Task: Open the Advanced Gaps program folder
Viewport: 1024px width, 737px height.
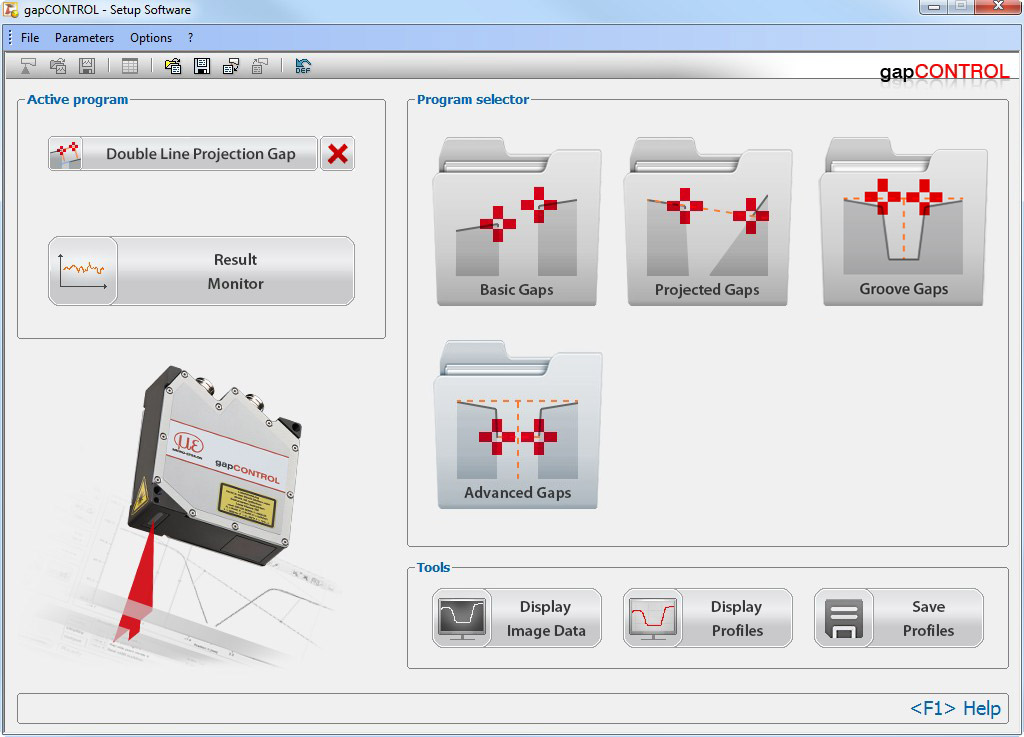Action: pyautogui.click(x=518, y=424)
